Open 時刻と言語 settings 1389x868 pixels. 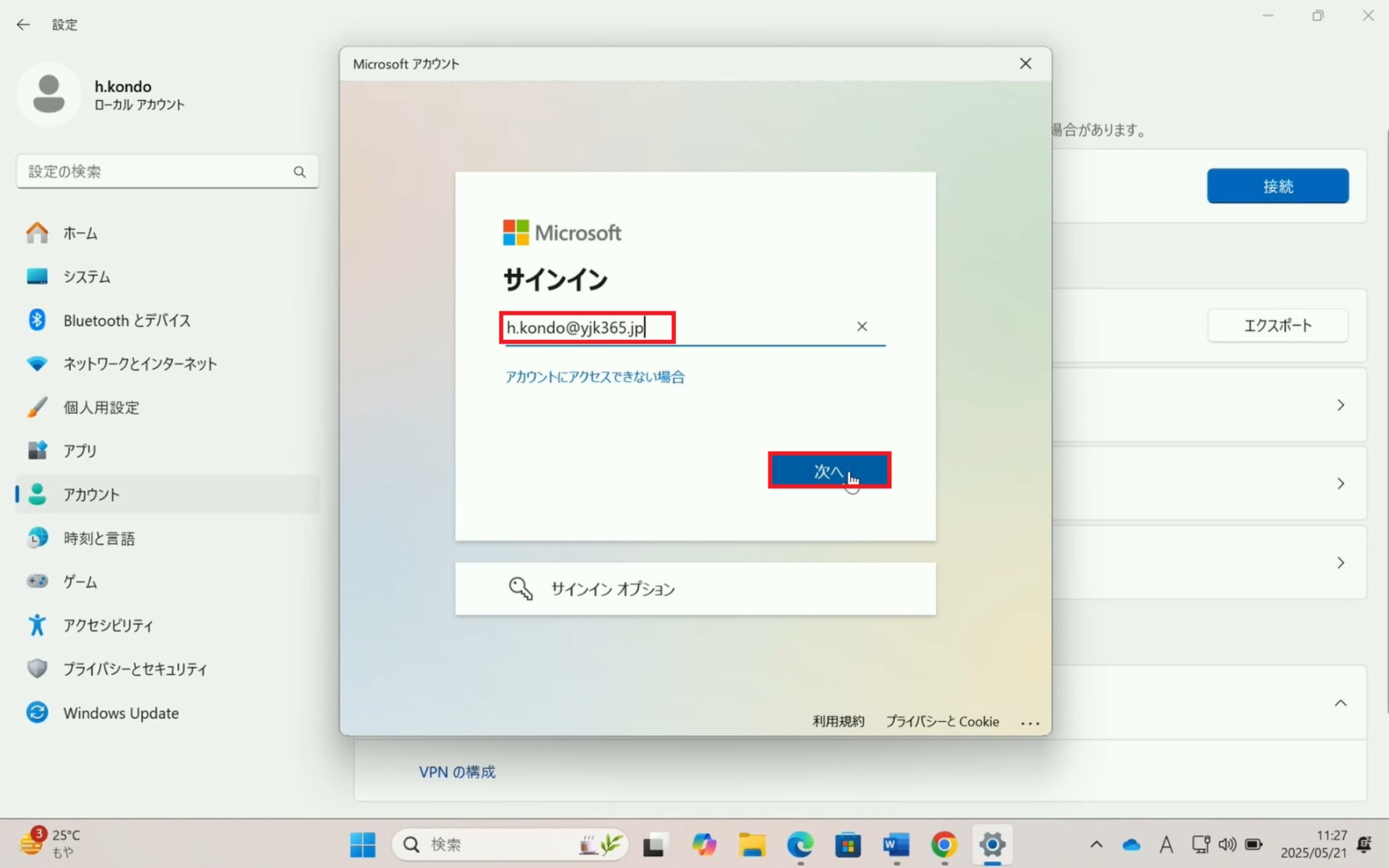pyautogui.click(x=167, y=538)
